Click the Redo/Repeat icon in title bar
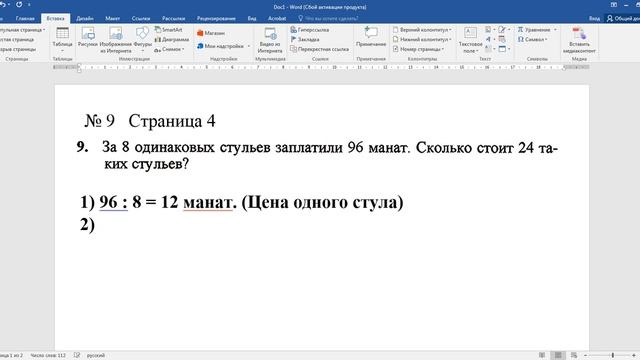 [x=19, y=4]
